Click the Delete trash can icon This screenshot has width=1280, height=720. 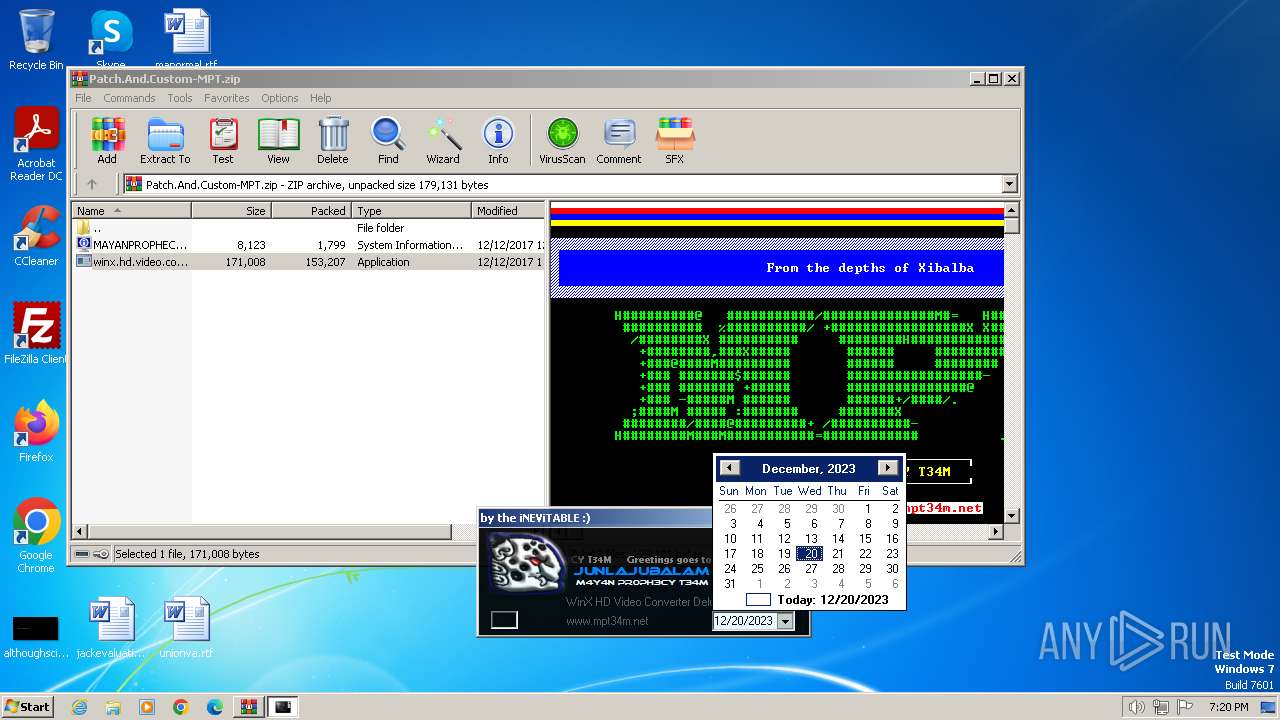(x=333, y=141)
